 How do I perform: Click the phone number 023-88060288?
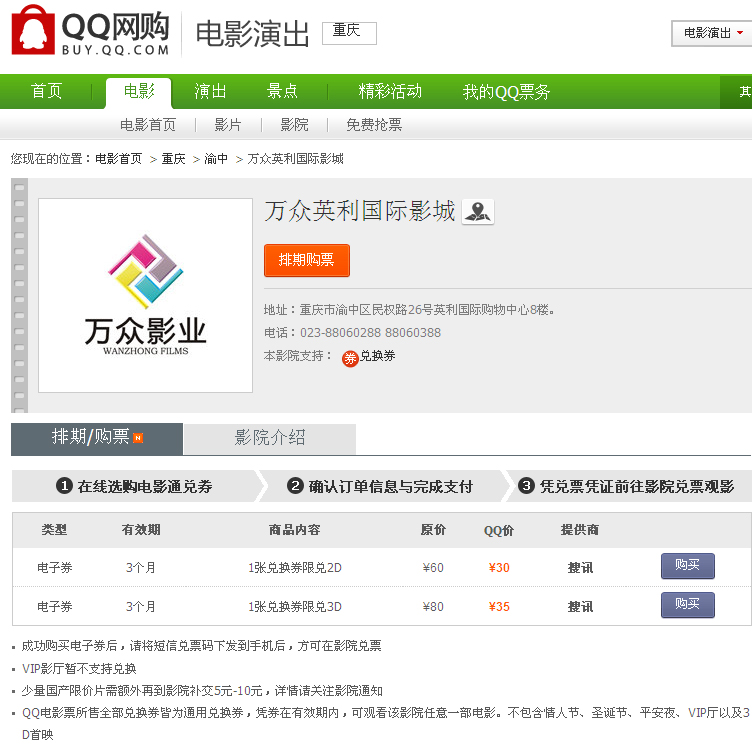pos(340,333)
